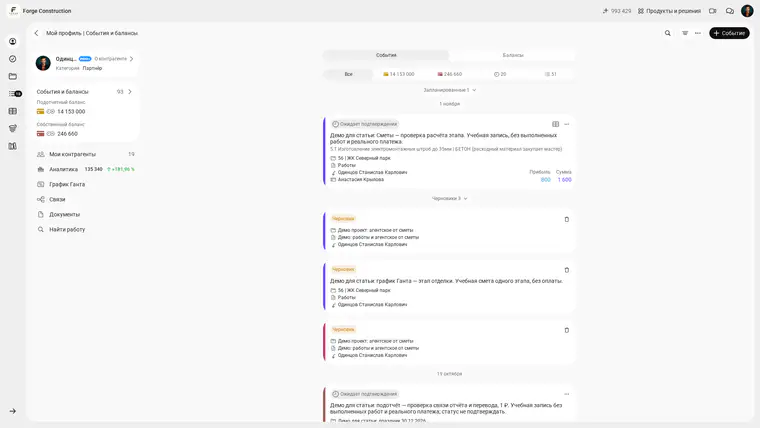Delete the first Черновик draft with trash icon
The image size is (760, 428).
click(x=567, y=219)
